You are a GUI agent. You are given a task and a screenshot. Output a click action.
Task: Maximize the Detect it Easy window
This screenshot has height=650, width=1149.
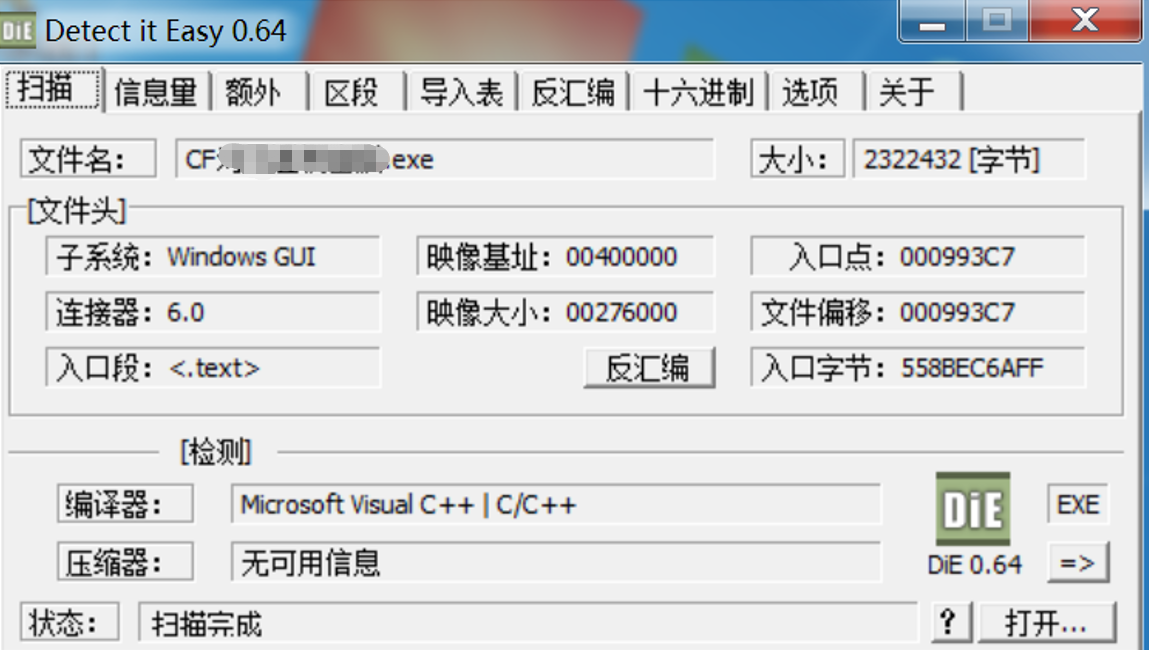(997, 21)
